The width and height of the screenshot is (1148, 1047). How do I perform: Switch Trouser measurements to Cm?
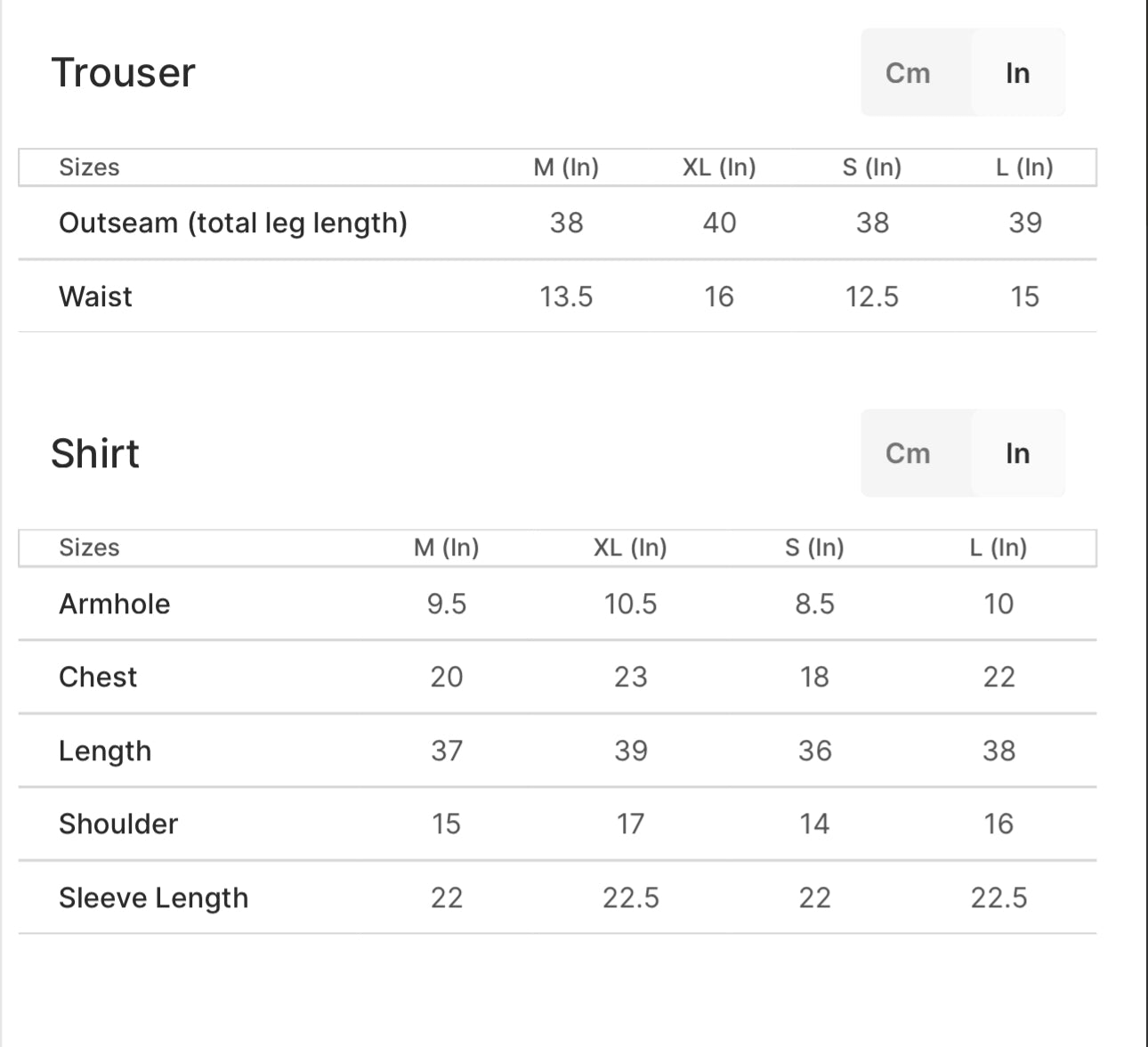908,73
